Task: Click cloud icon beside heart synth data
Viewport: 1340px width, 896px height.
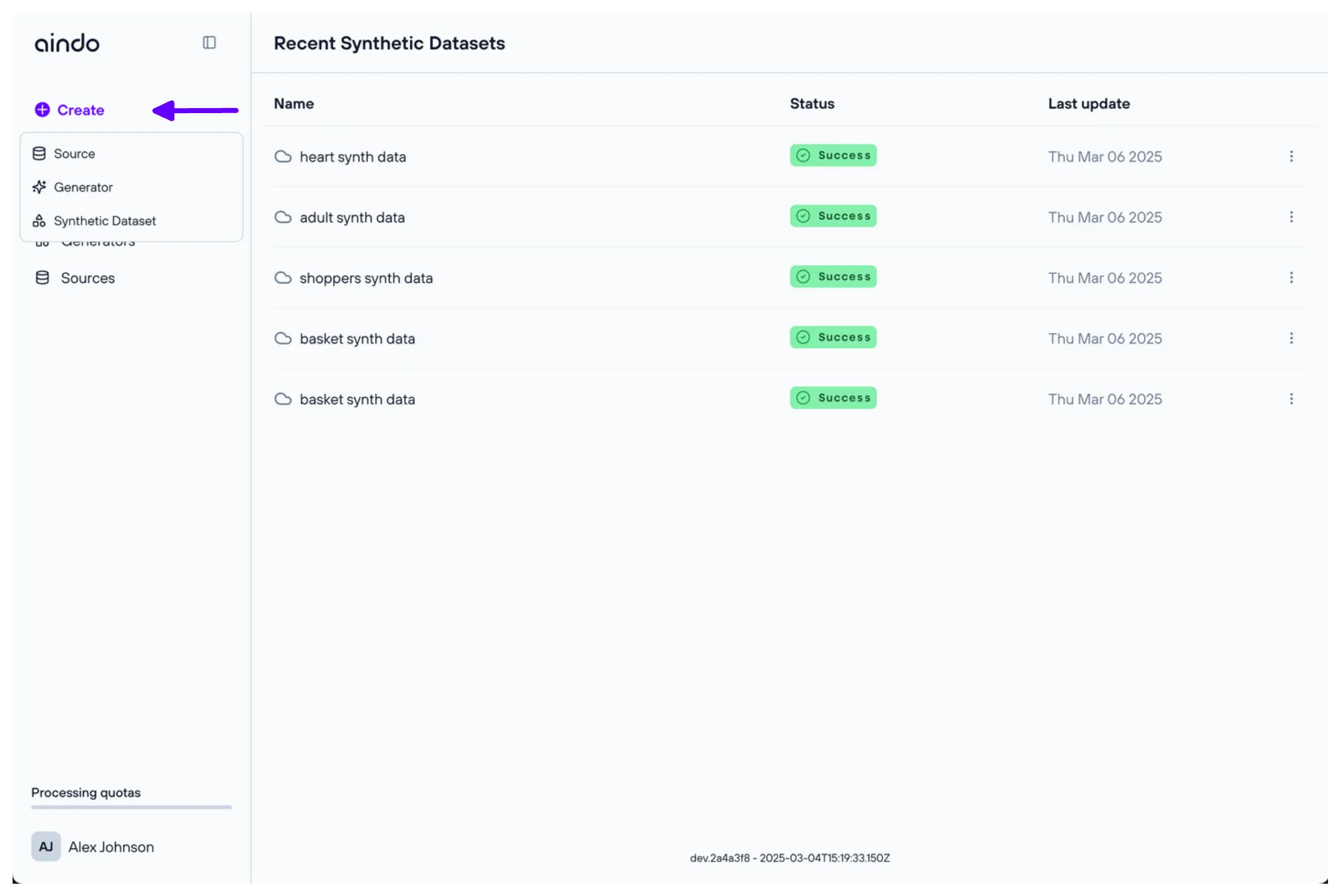Action: click(x=283, y=156)
